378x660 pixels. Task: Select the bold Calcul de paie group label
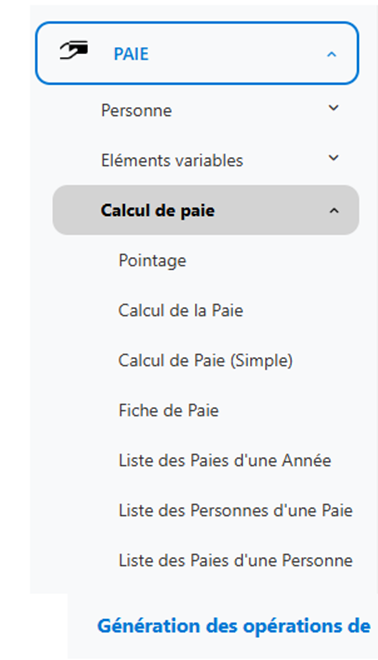[x=158, y=210]
